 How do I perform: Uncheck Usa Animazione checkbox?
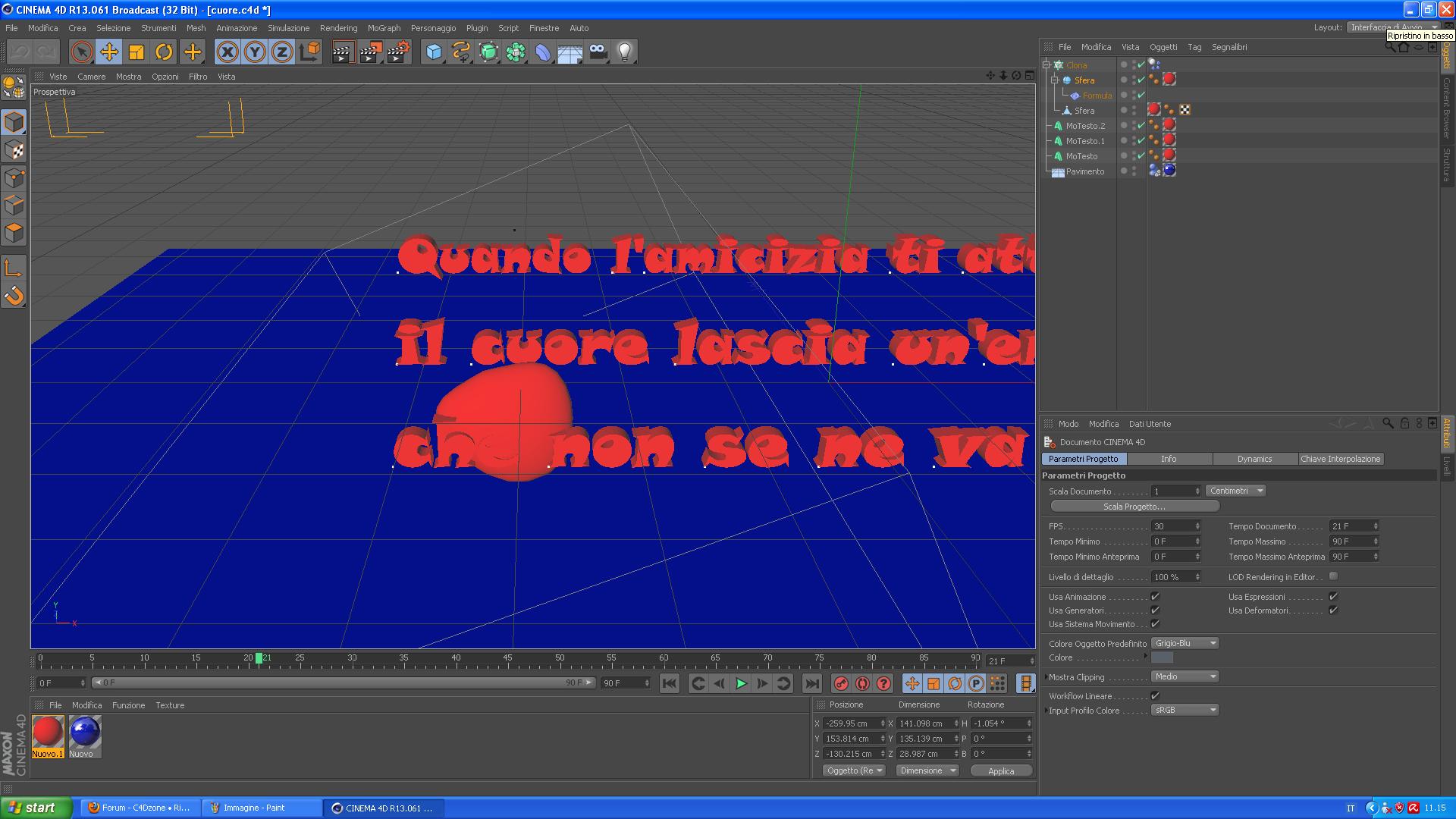(x=1155, y=597)
